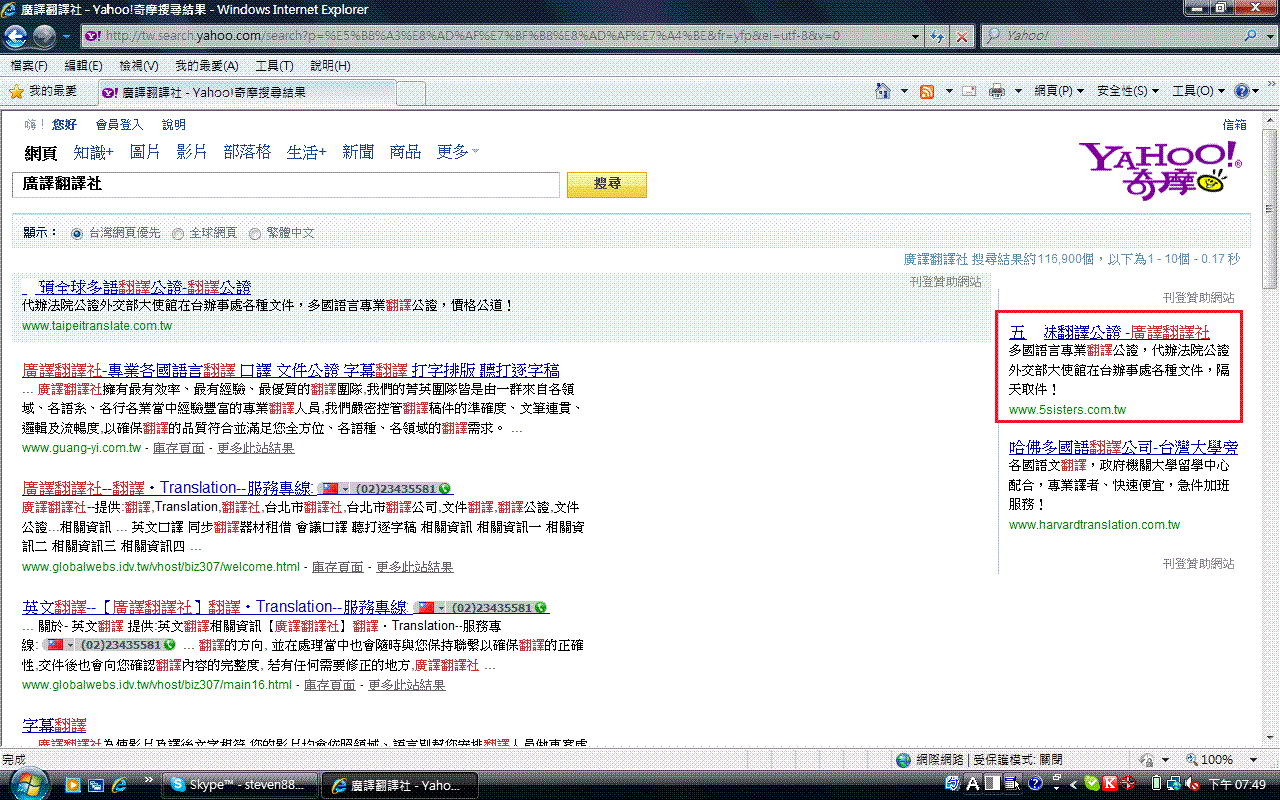Viewport: 1280px width, 800px height.
Task: Click the Home icon in command bar
Action: click(883, 91)
